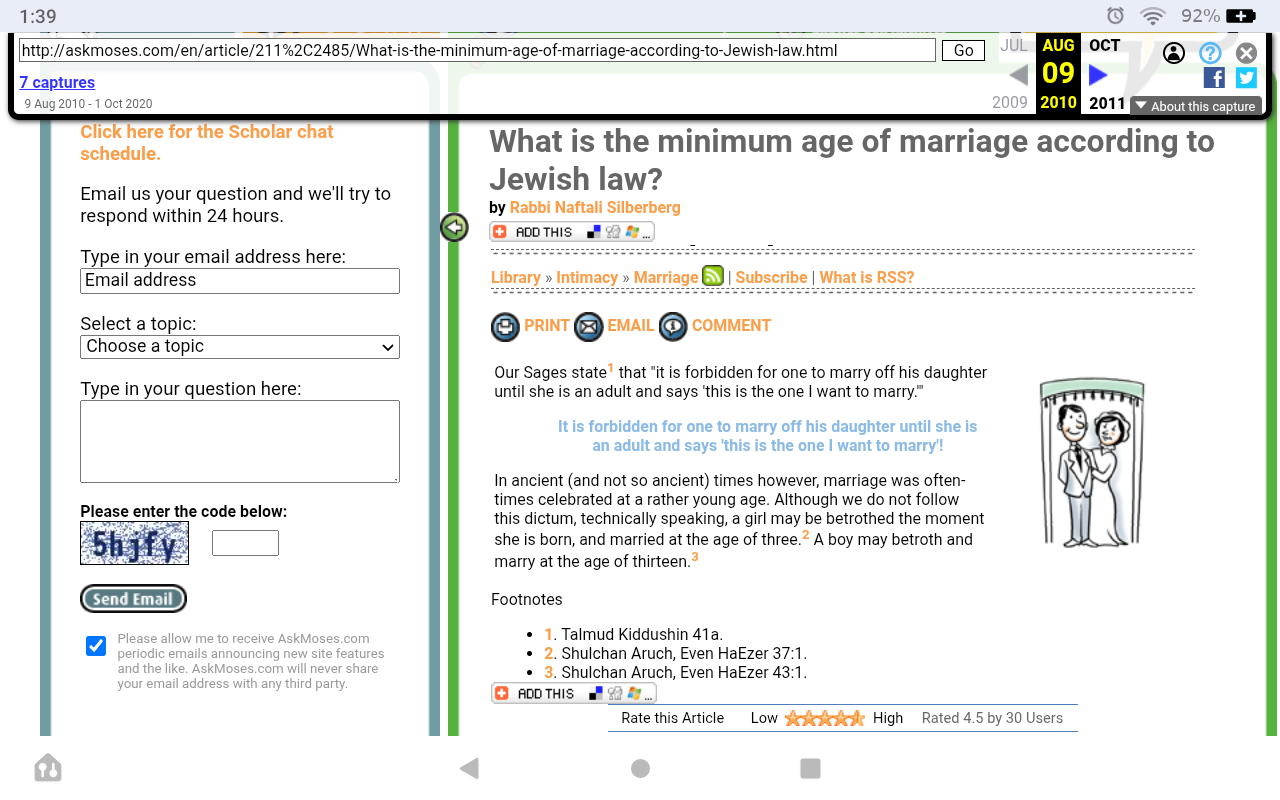
Task: Click the comment speech bubble icon
Action: (673, 327)
